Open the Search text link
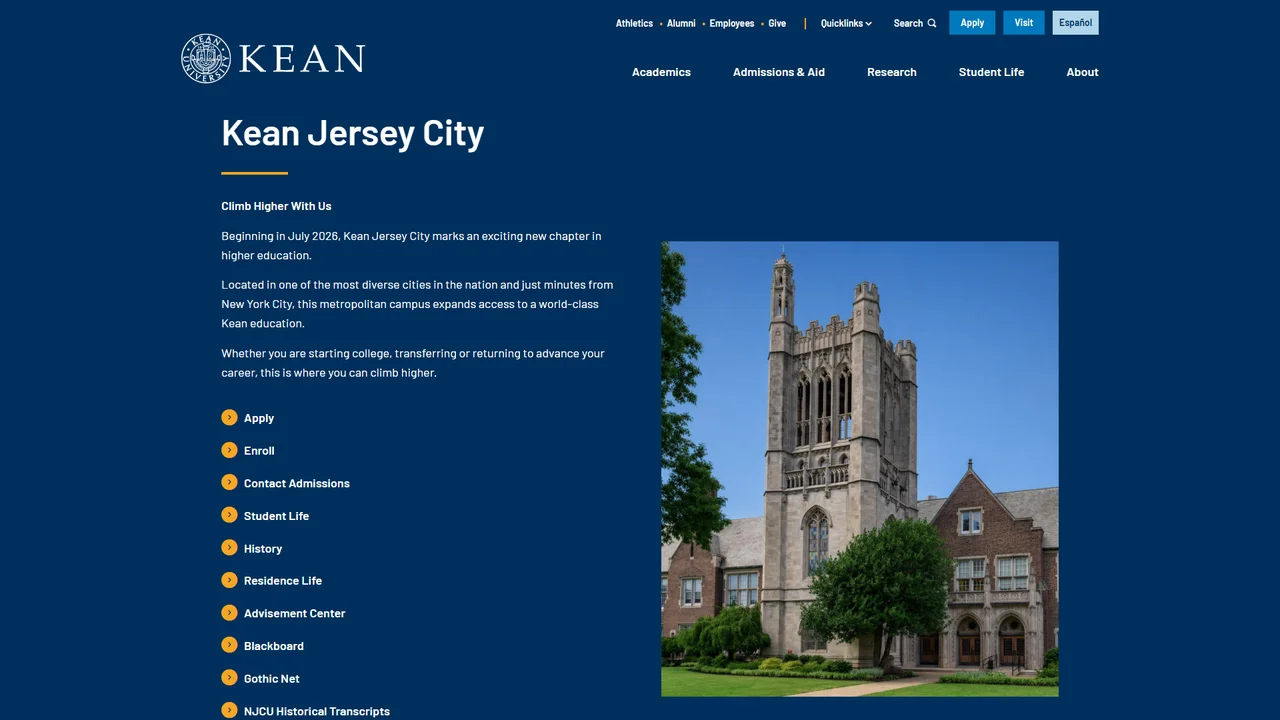This screenshot has height=720, width=1280. point(908,23)
